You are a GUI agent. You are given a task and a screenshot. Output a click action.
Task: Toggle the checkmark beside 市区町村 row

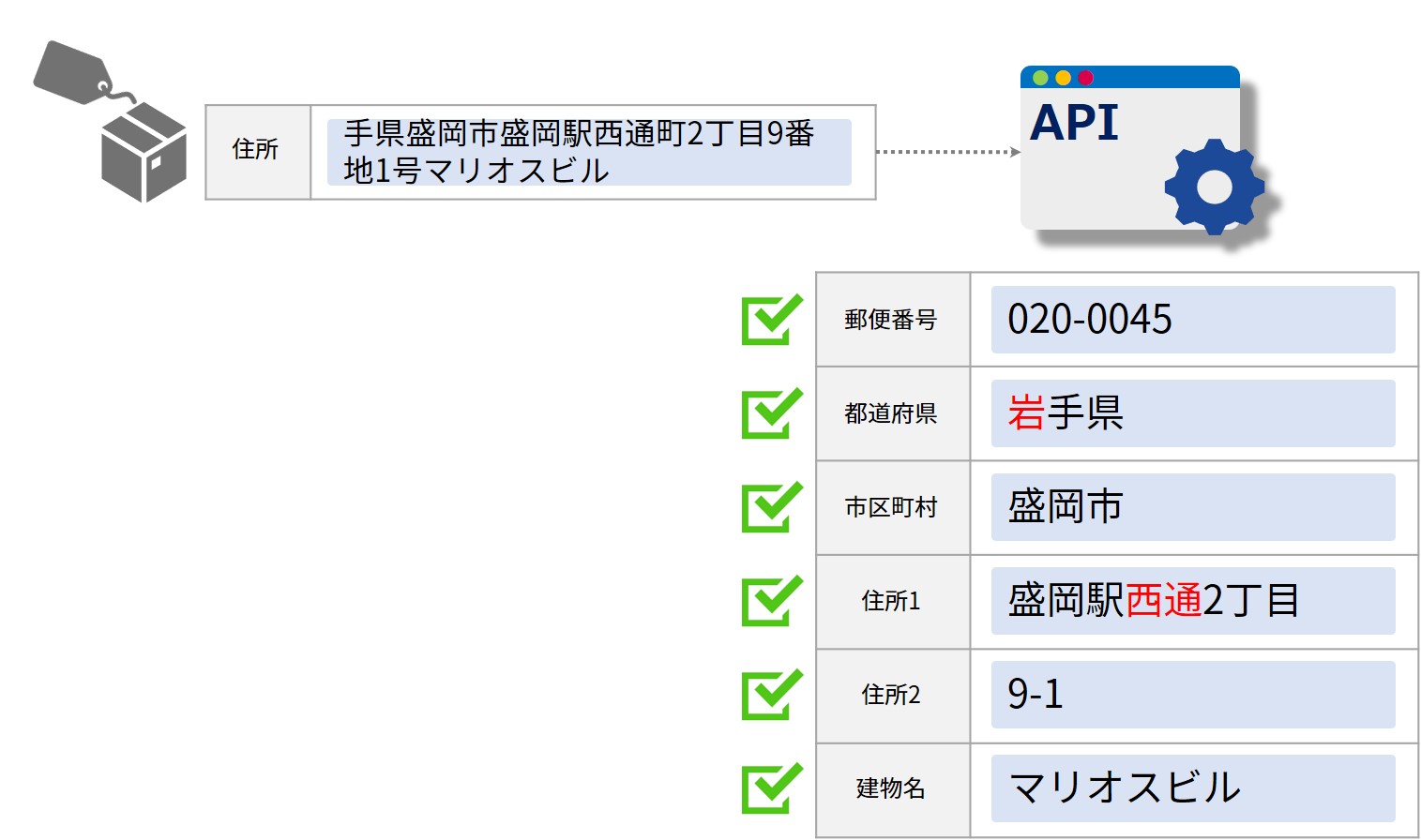click(x=772, y=506)
